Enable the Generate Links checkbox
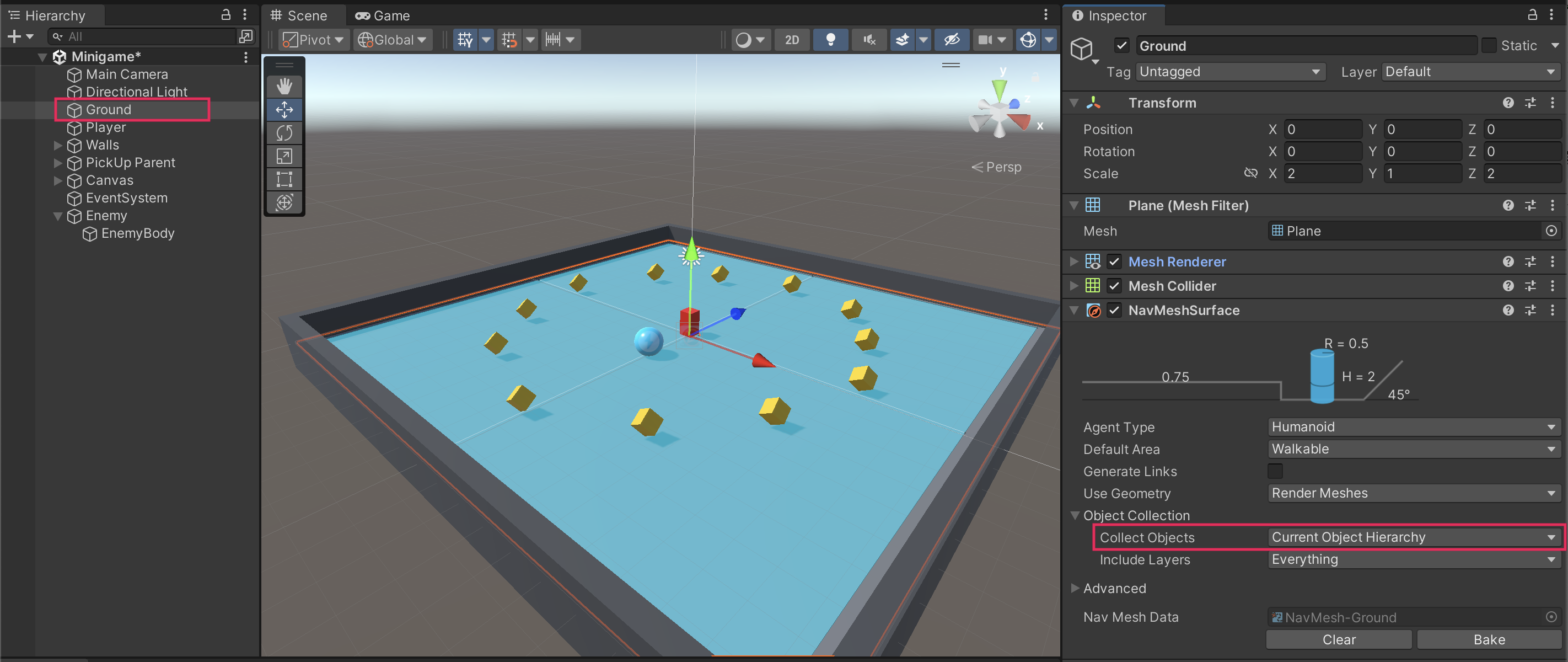1568x662 pixels. point(1275,471)
